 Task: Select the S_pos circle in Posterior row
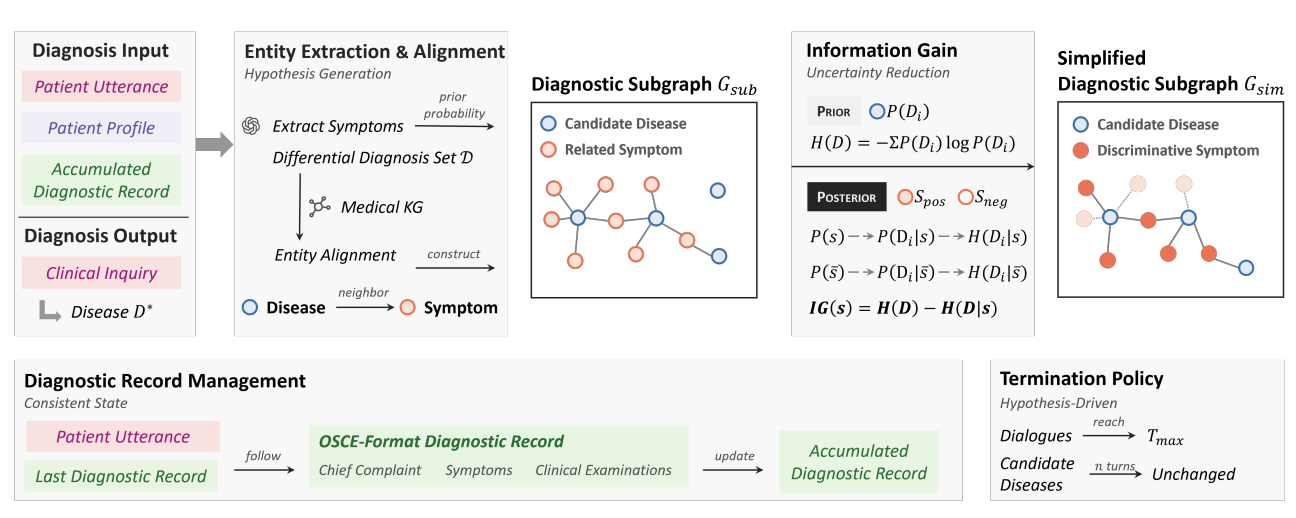coord(905,198)
